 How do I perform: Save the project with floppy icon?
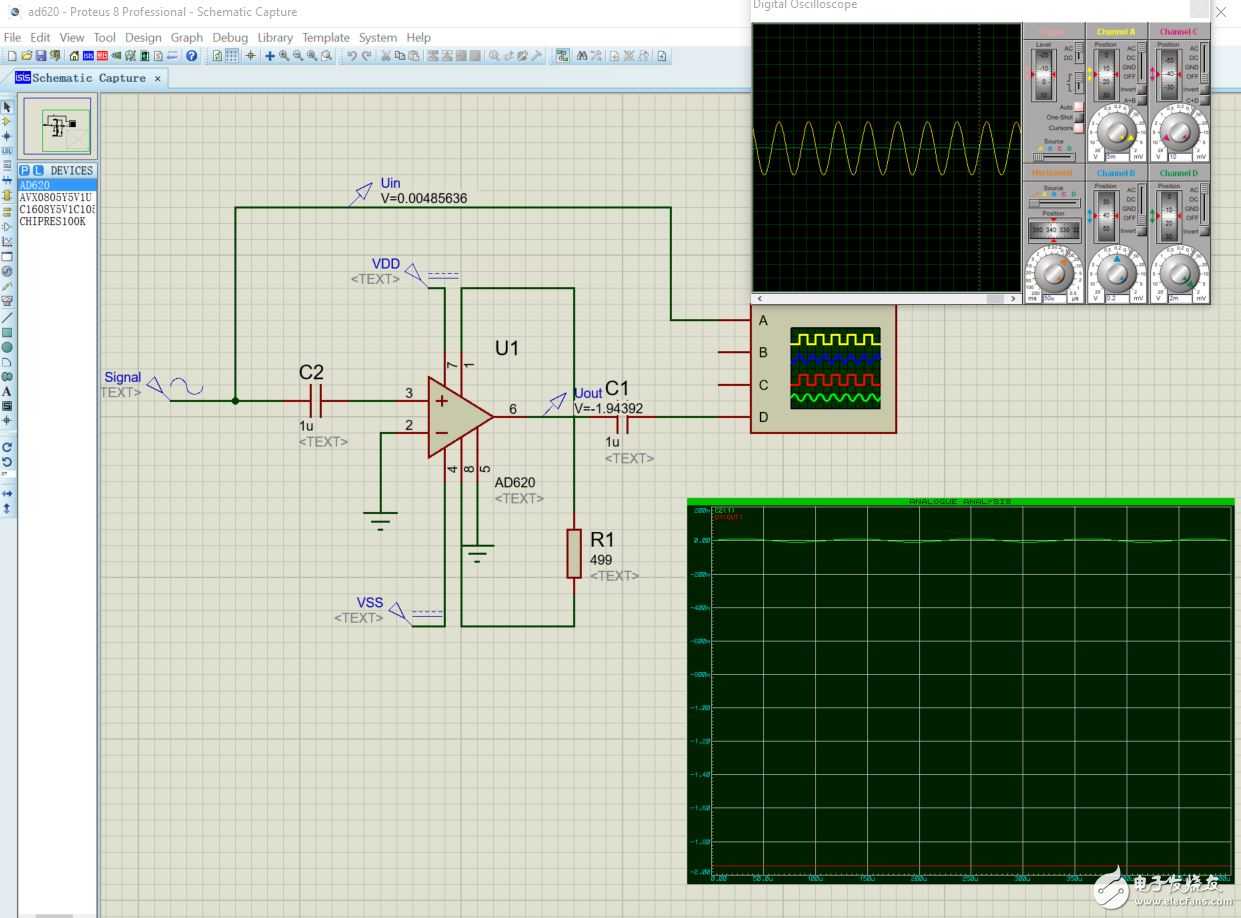point(40,56)
